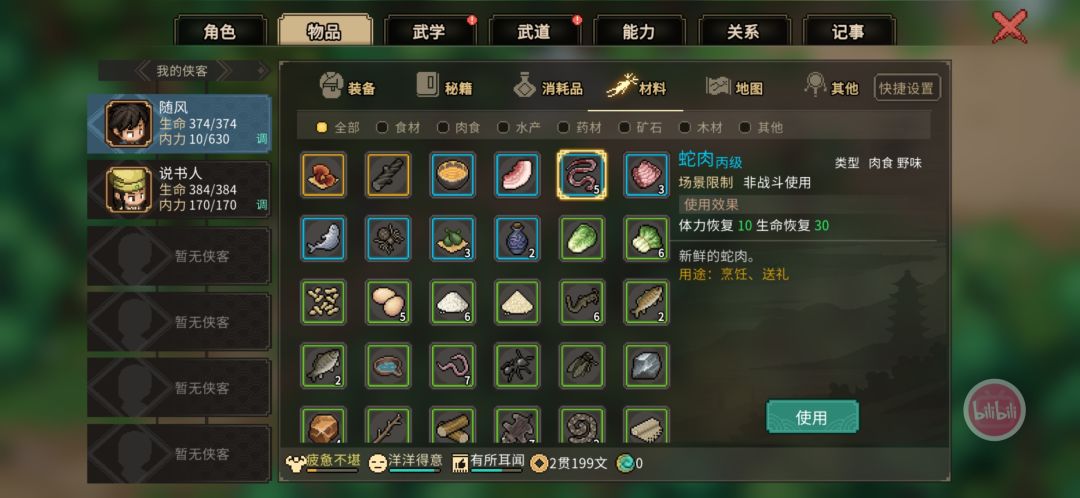Switch to the 武学 top tab
Viewport: 1080px width, 498px height.
point(429,32)
